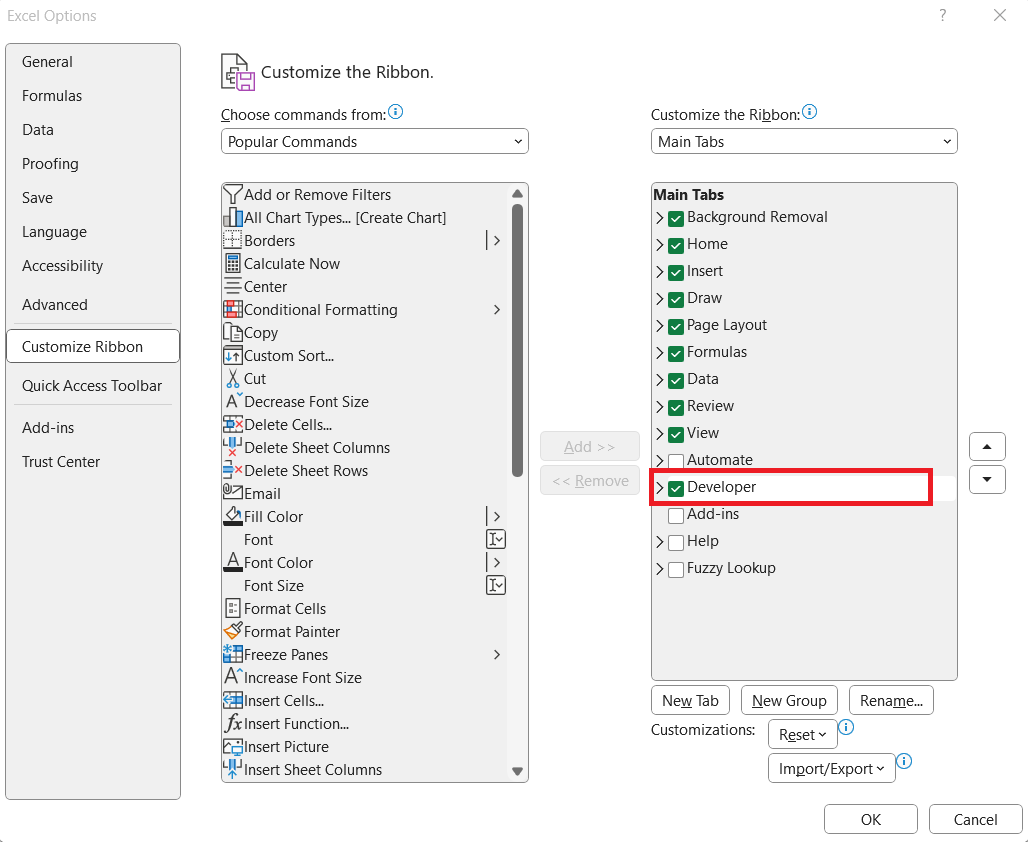This screenshot has height=842, width=1028.
Task: Select the Format Painter brush icon
Action: (233, 631)
